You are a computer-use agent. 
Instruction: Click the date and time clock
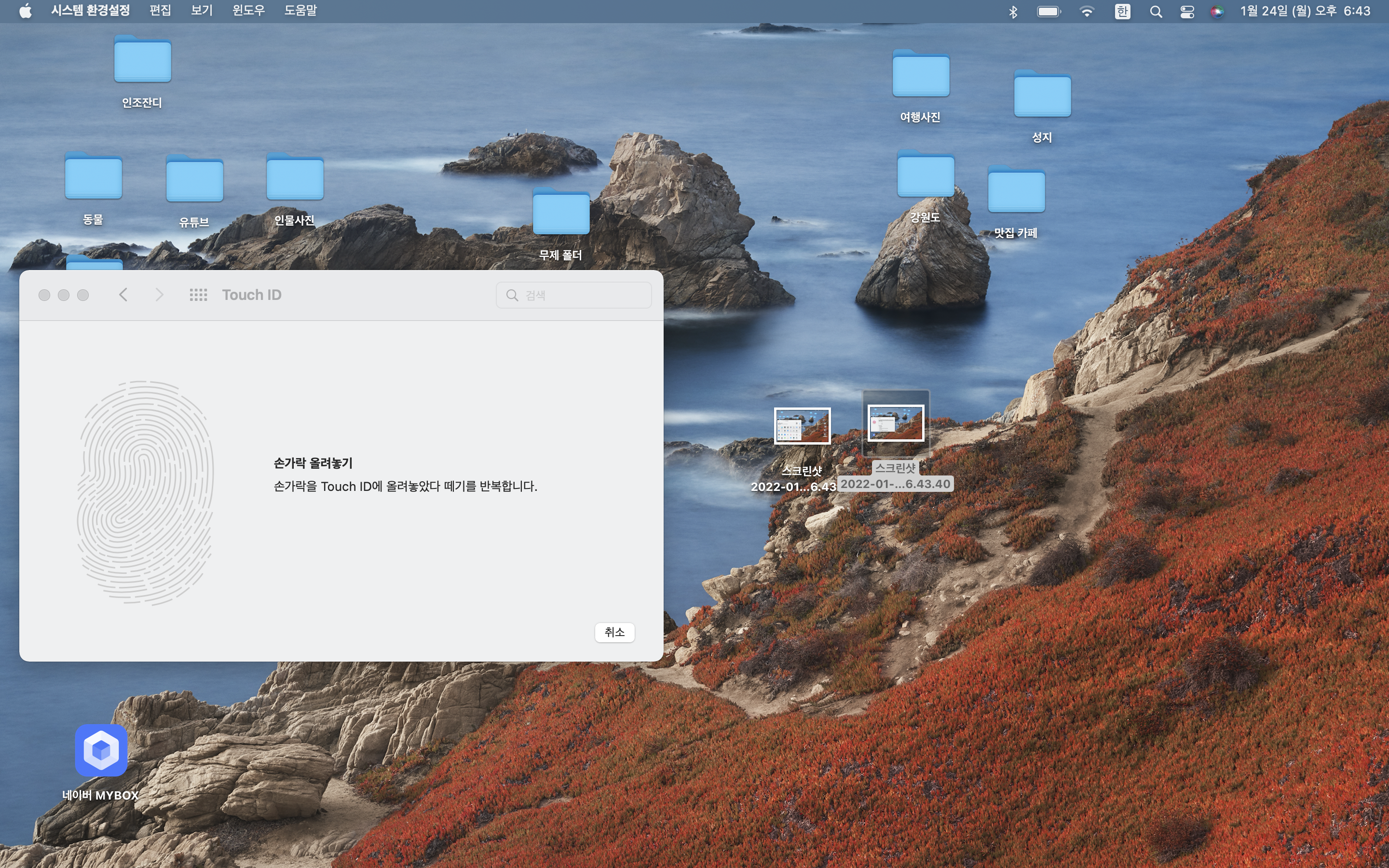click(1305, 11)
